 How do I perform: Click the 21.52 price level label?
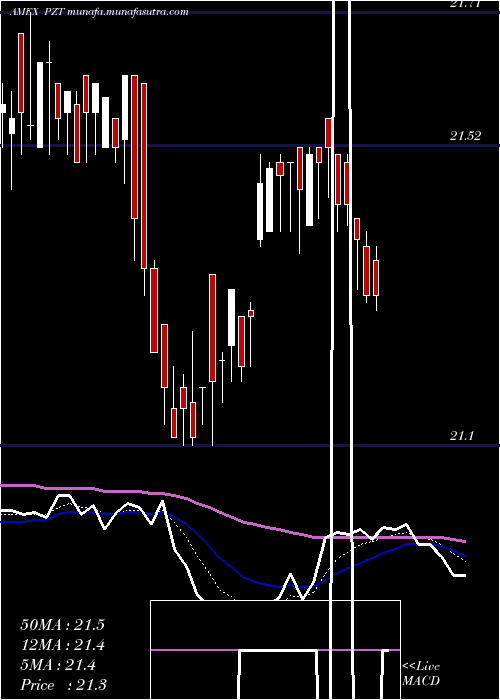coord(466,136)
